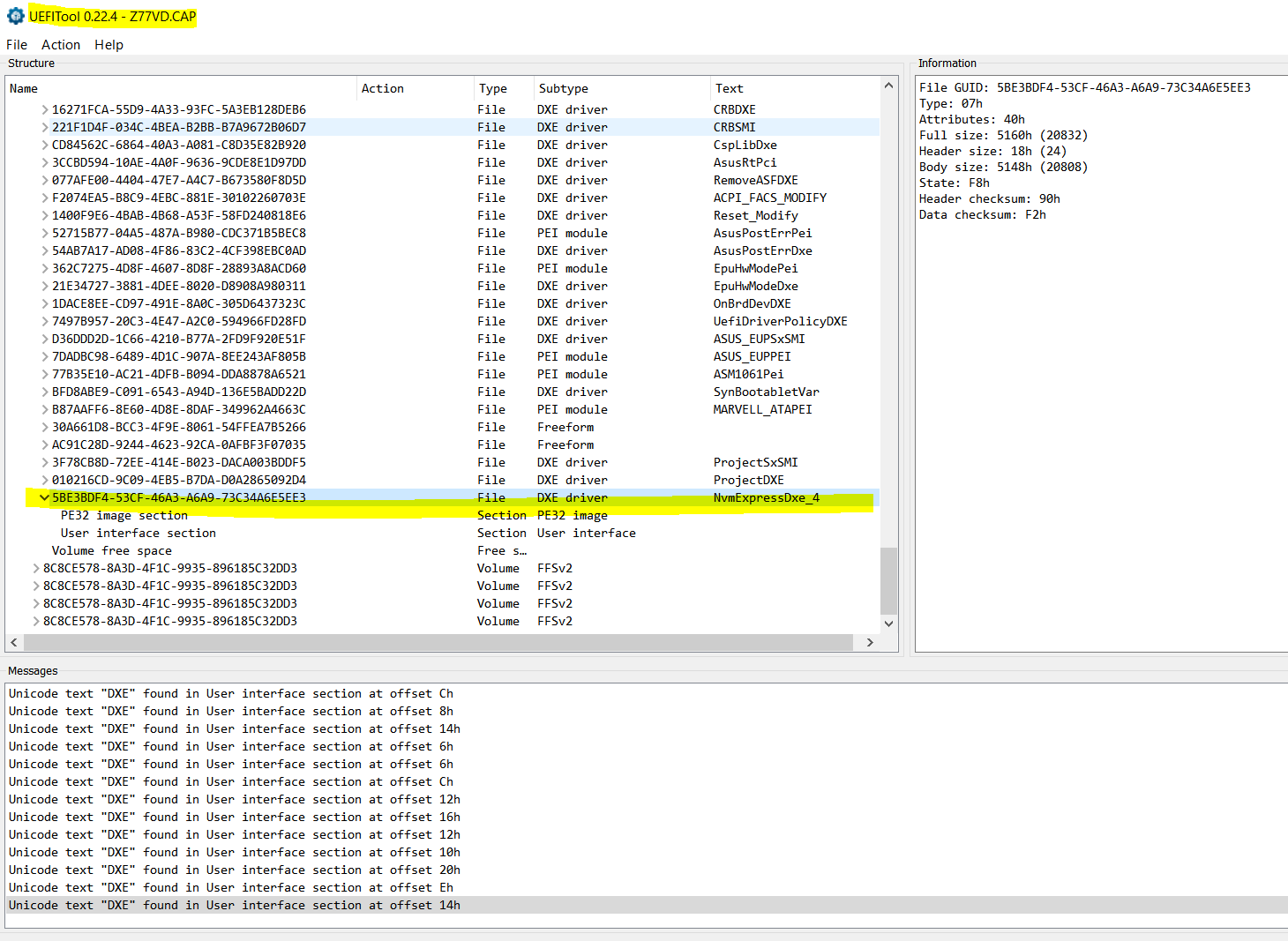The height and width of the screenshot is (941, 1288).
Task: Expand the CRBDXE file entry
Action: [45, 110]
